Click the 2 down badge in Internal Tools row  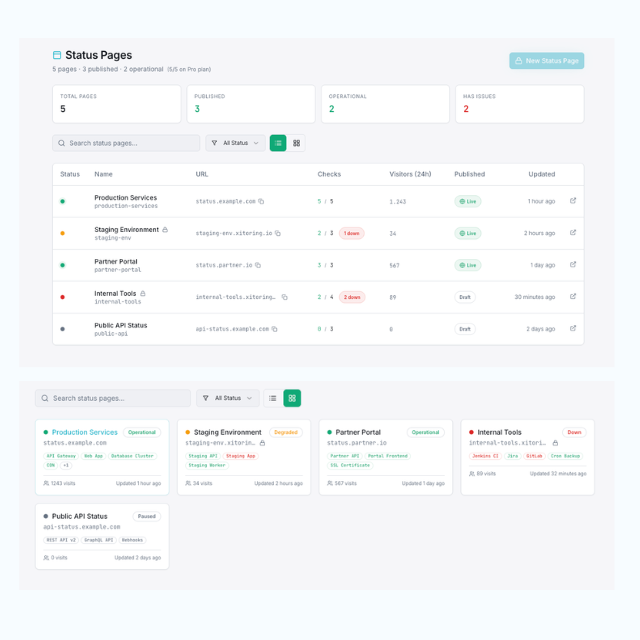352,297
